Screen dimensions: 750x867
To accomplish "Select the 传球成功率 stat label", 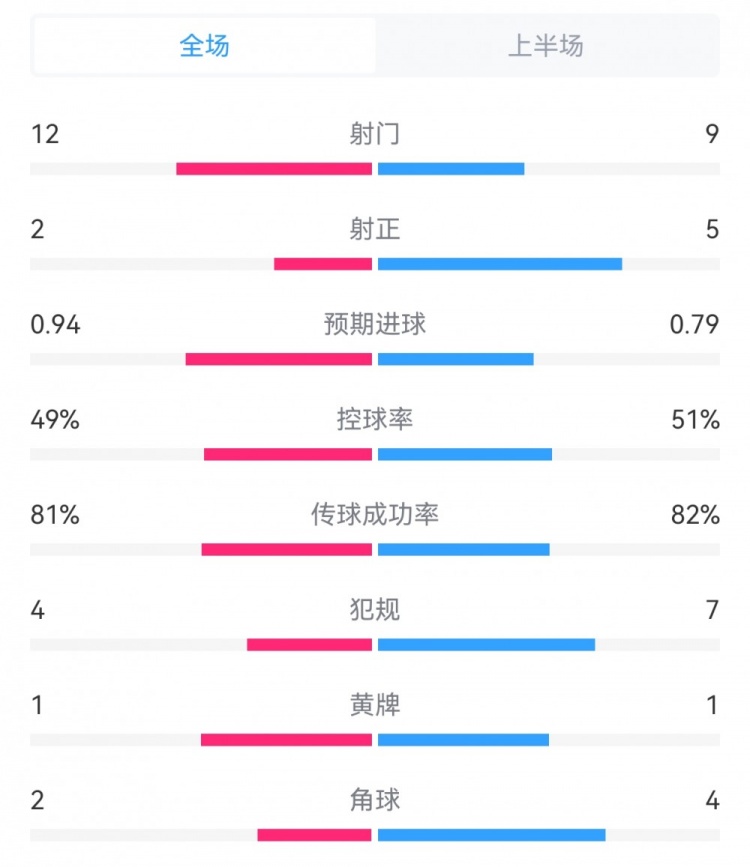I will pos(374,514).
